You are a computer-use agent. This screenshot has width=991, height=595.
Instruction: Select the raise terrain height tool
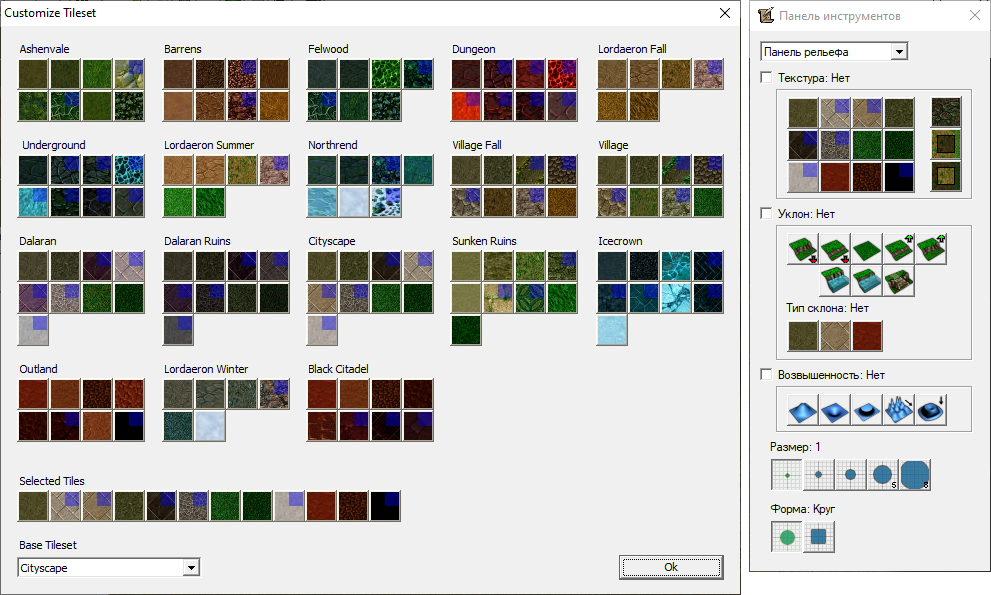803,410
